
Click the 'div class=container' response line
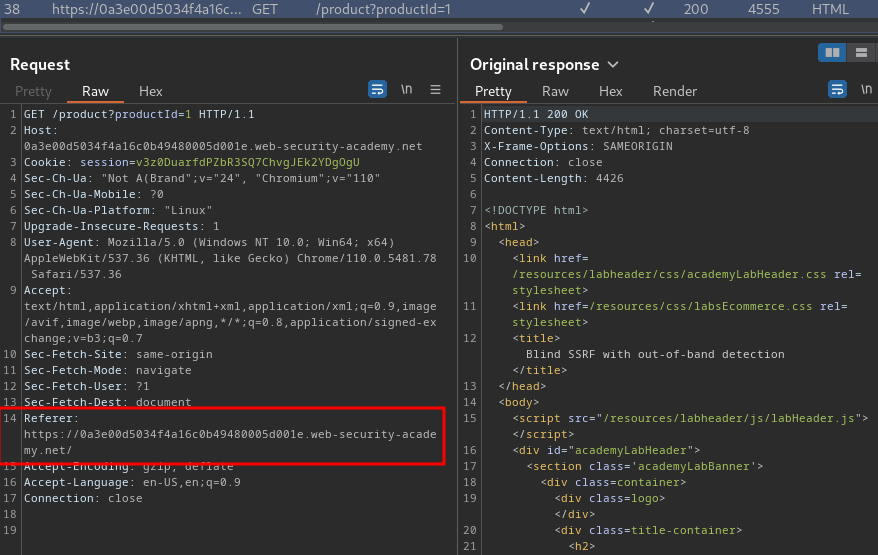[613, 482]
